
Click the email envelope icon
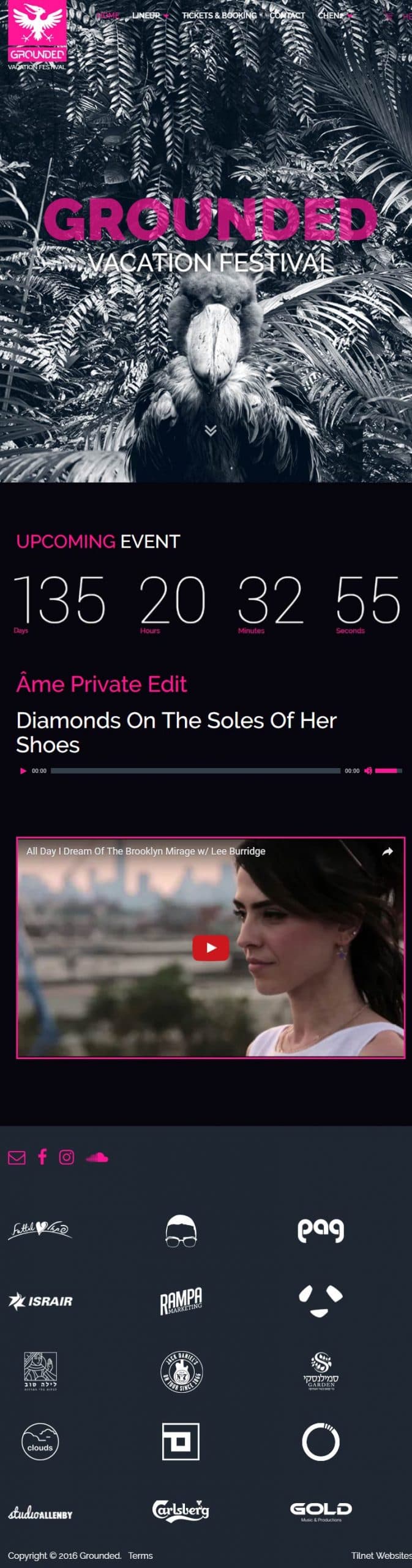coord(17,1157)
